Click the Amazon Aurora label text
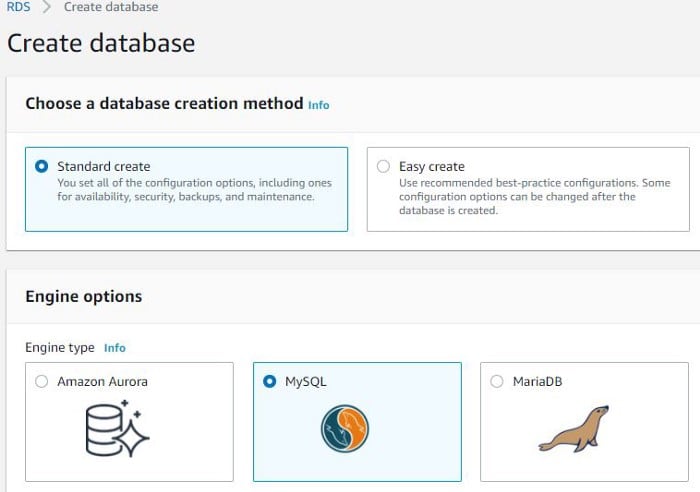This screenshot has width=700, height=492. click(102, 382)
